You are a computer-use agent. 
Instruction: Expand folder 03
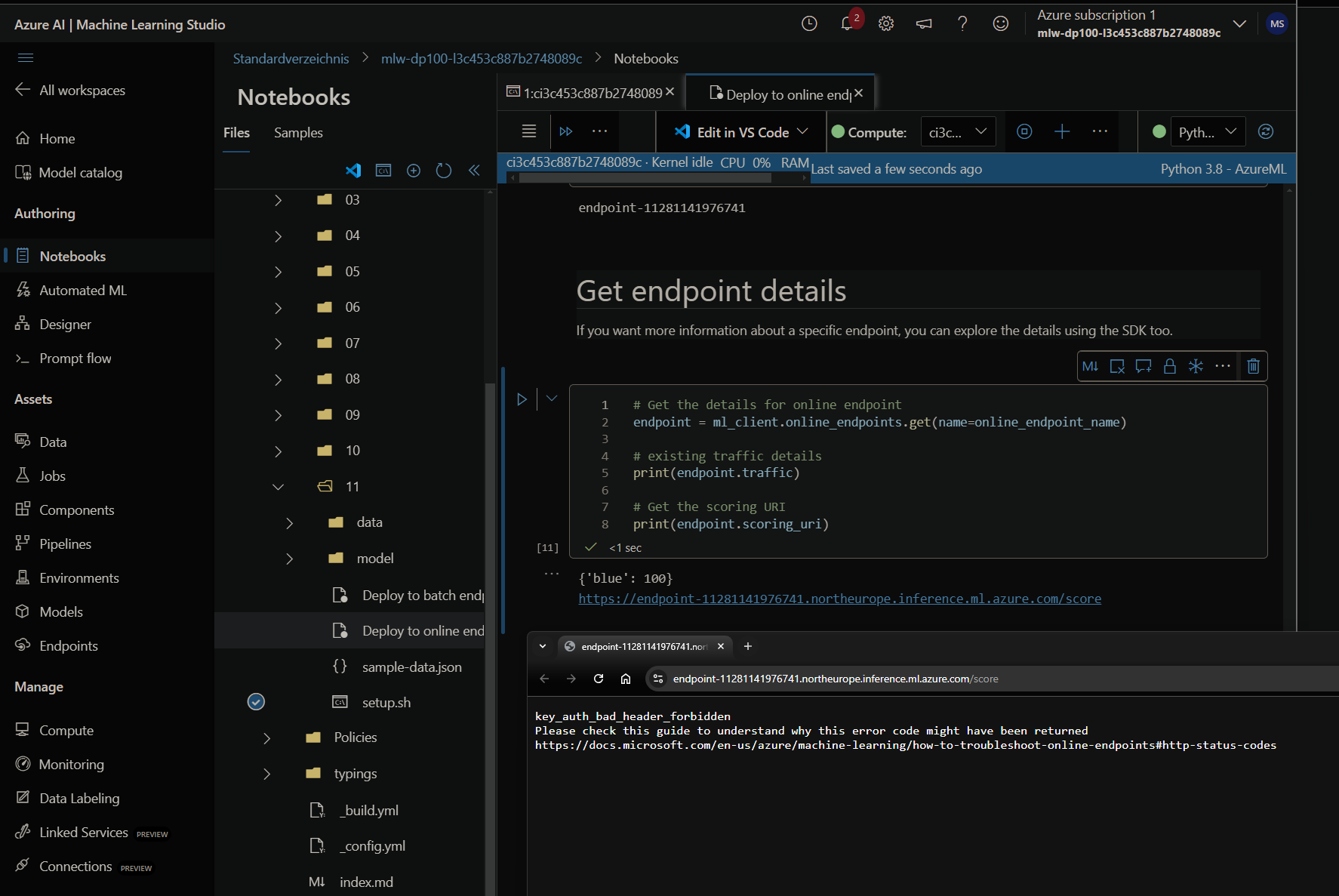pos(278,200)
